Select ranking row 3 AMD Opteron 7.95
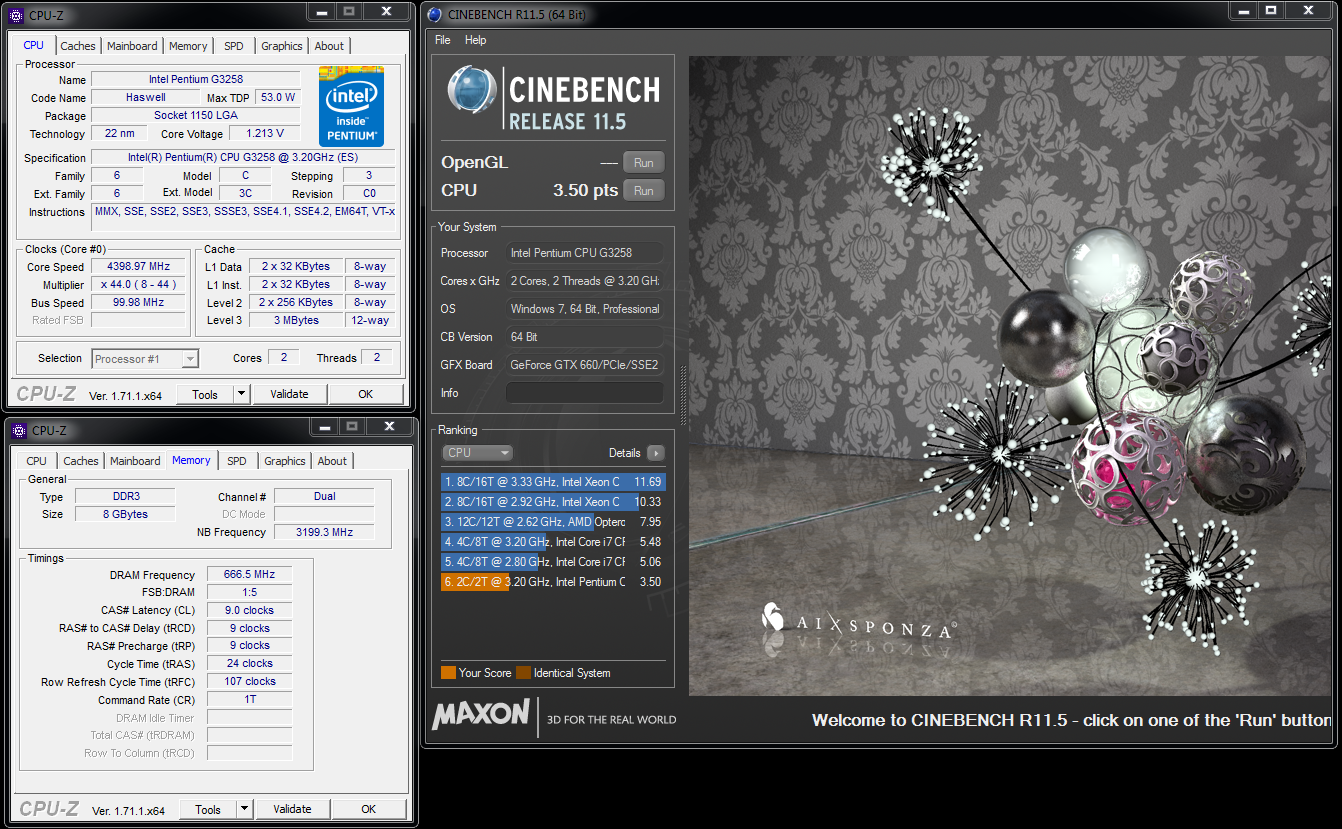Screen dimensions: 1342x829 553,522
